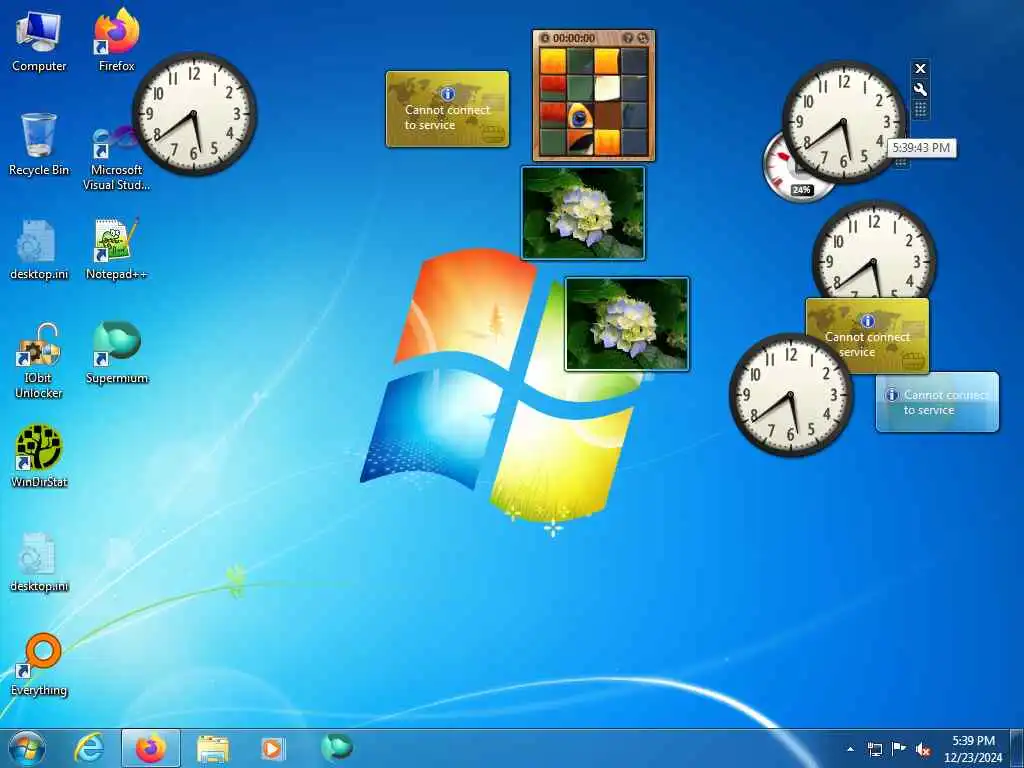This screenshot has height=768, width=1024.
Task: Select the desktop.ini file beside Notepad++
Action: click(39, 250)
